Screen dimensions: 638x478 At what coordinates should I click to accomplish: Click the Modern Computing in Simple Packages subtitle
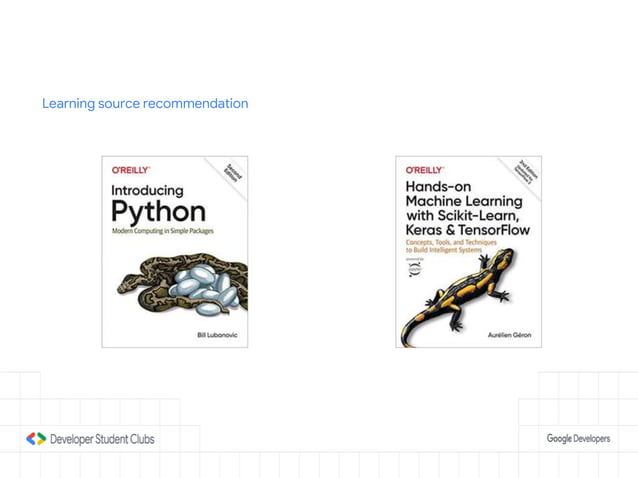(163, 231)
